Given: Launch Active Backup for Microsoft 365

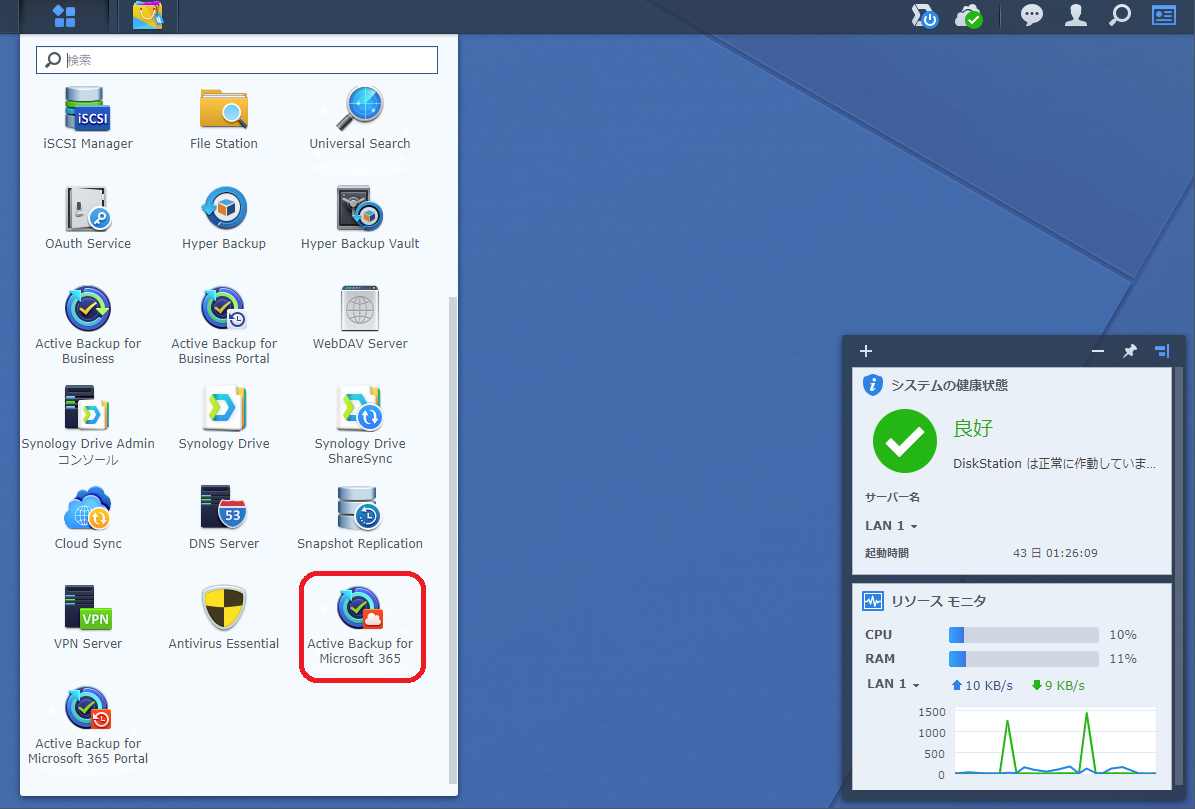Looking at the screenshot, I should tap(360, 625).
